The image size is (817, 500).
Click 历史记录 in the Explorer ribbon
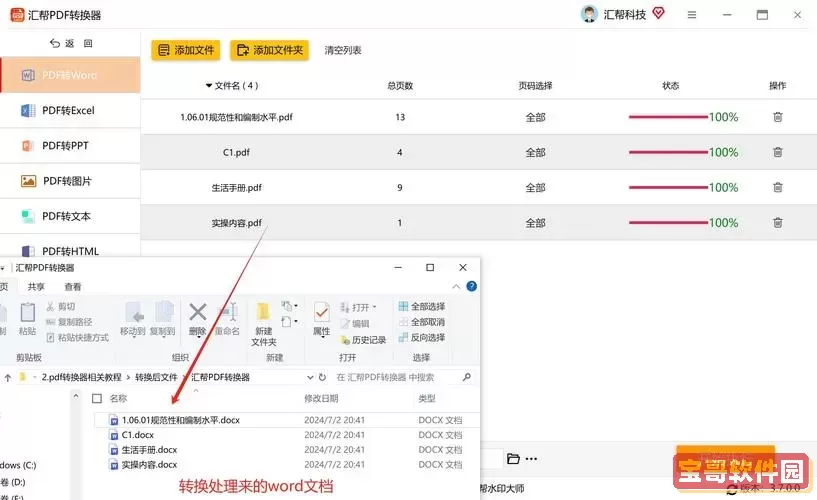click(x=363, y=340)
